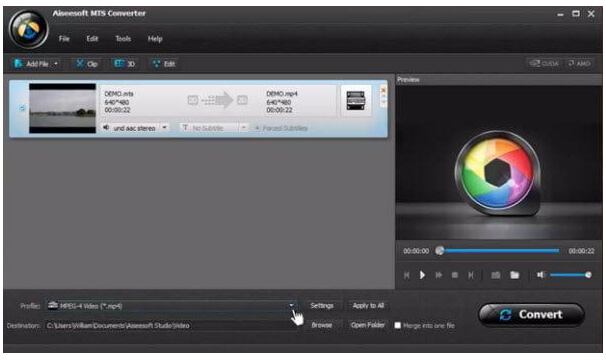Image resolution: width=606 pixels, height=361 pixels.
Task: Skip to next frame in preview
Action: tap(471, 275)
